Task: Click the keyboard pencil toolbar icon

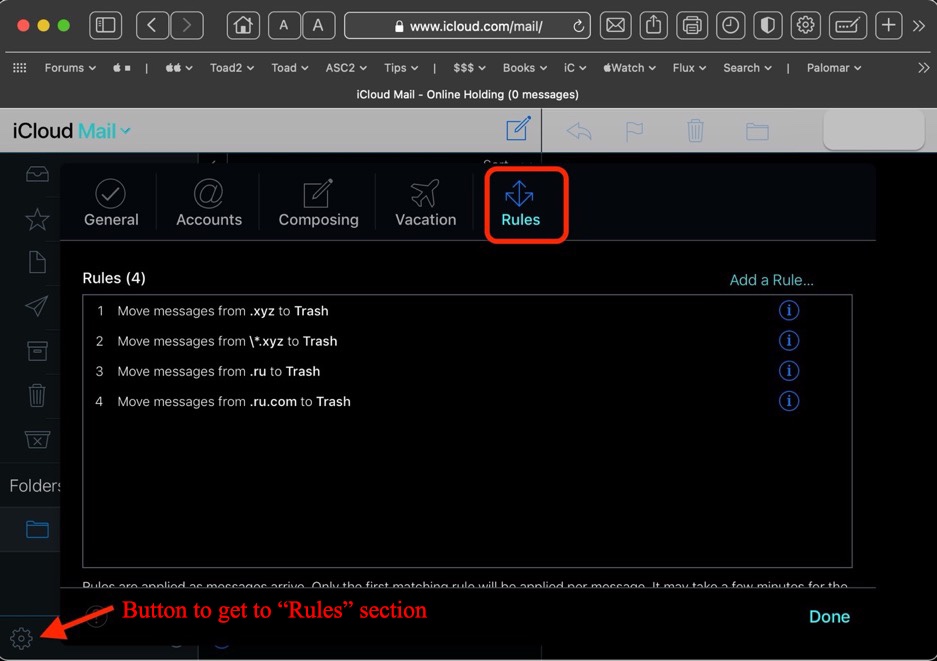Action: click(x=847, y=25)
